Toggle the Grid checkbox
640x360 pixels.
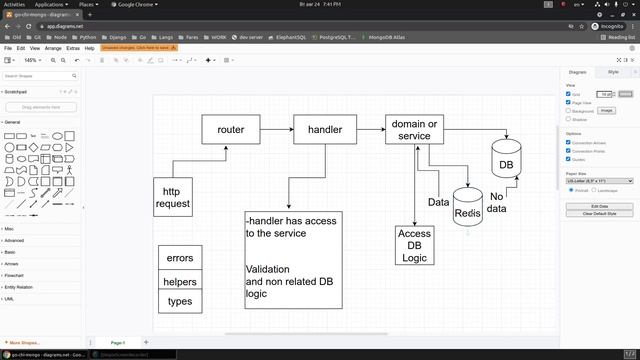[x=568, y=94]
